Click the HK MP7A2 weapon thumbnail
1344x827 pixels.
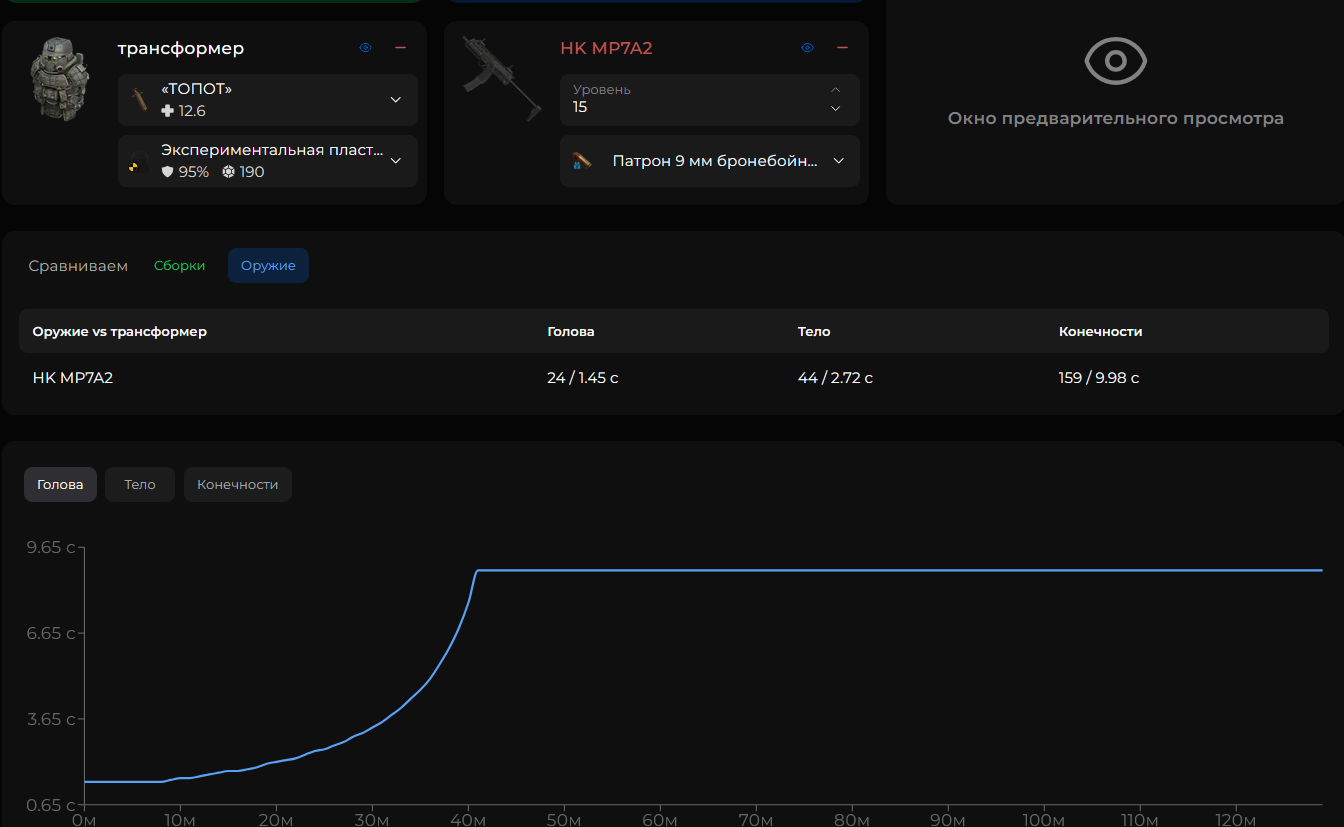tap(502, 79)
